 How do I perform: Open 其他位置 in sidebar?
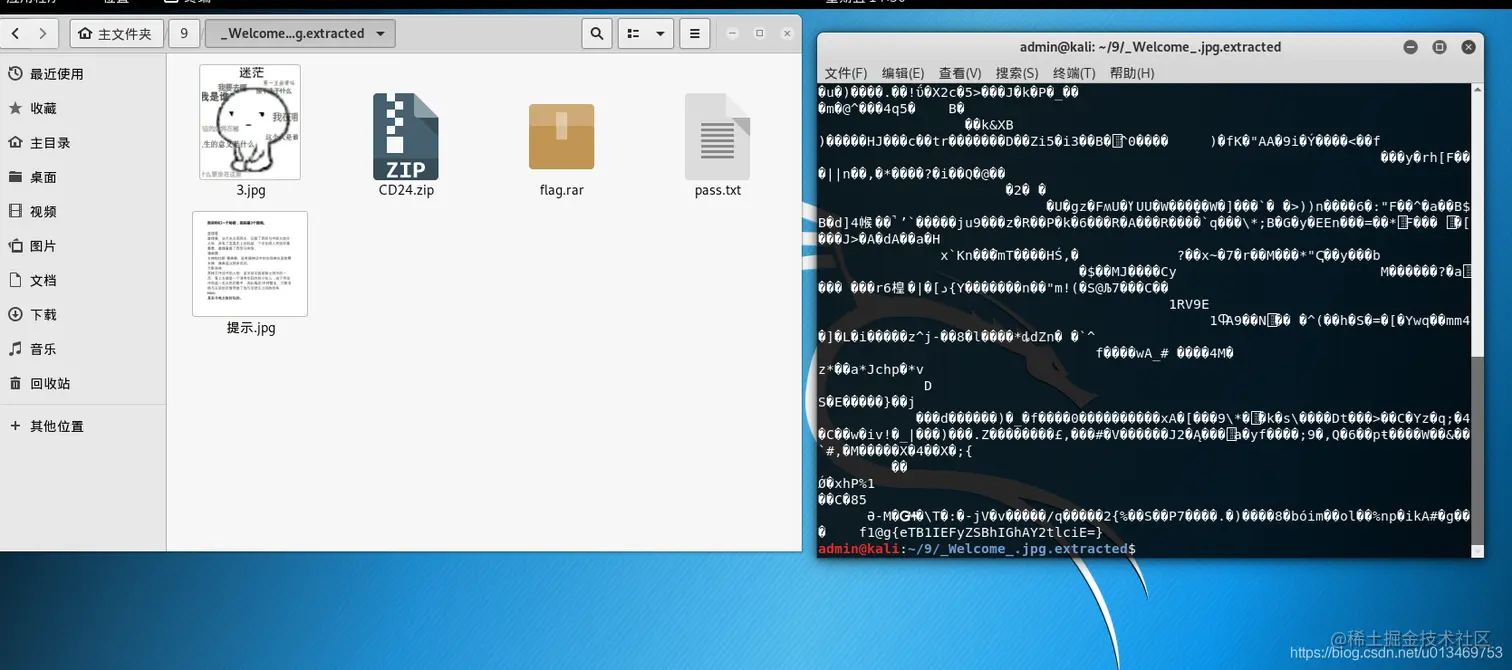coord(83,426)
